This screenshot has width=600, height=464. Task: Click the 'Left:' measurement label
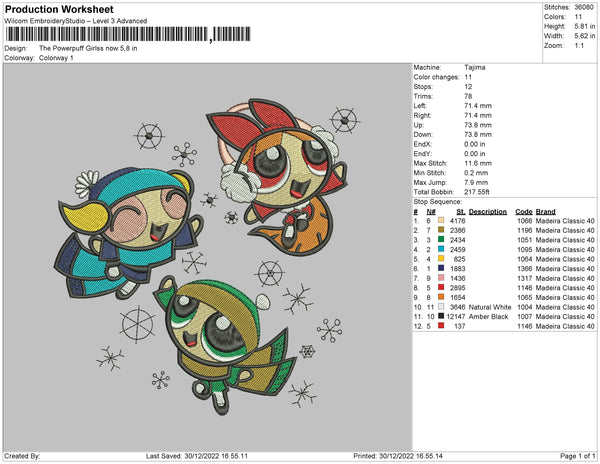pos(420,106)
